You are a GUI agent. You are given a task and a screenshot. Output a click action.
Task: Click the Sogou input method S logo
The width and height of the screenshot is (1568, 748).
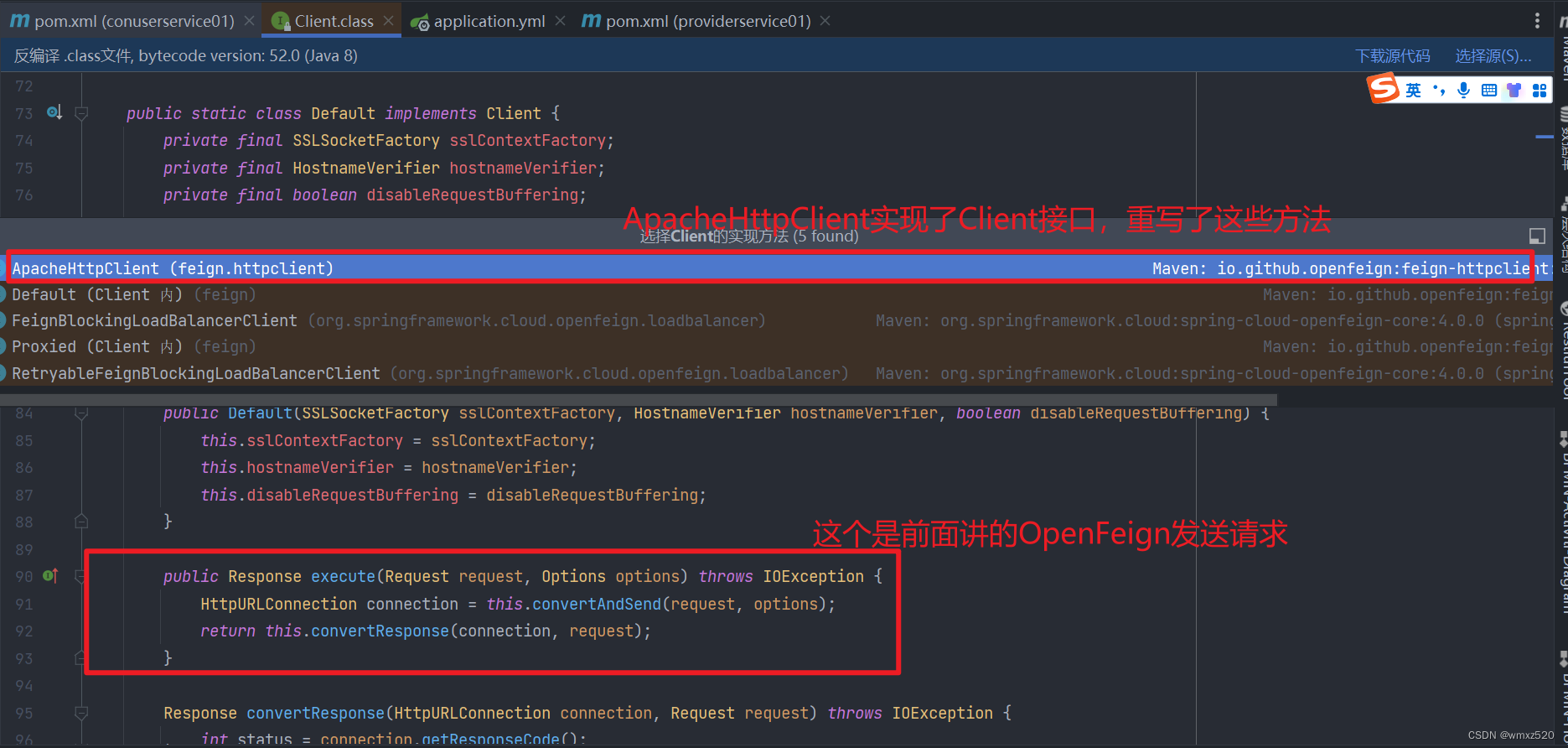tap(1384, 89)
